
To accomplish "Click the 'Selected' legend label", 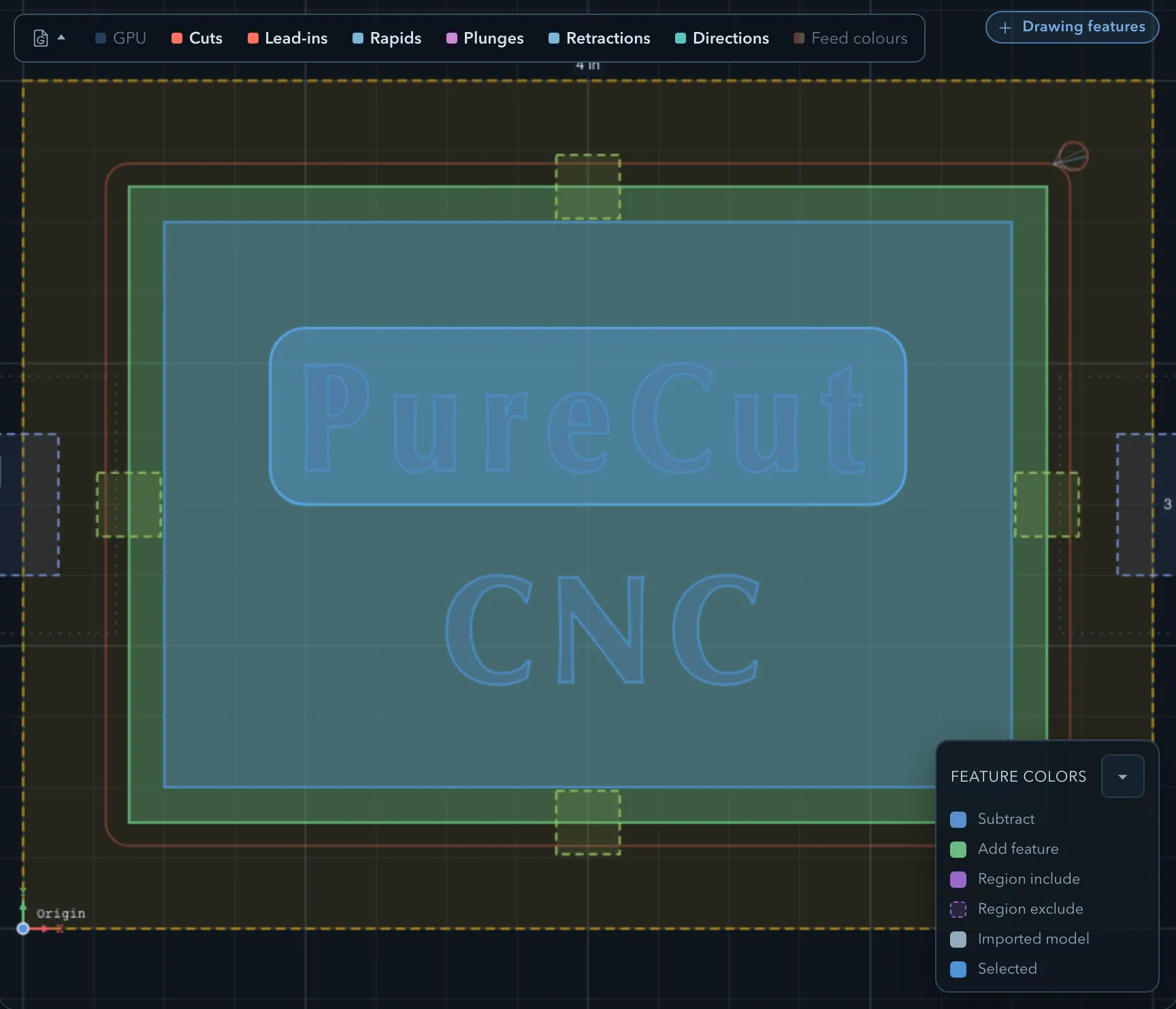I will point(1007,969).
